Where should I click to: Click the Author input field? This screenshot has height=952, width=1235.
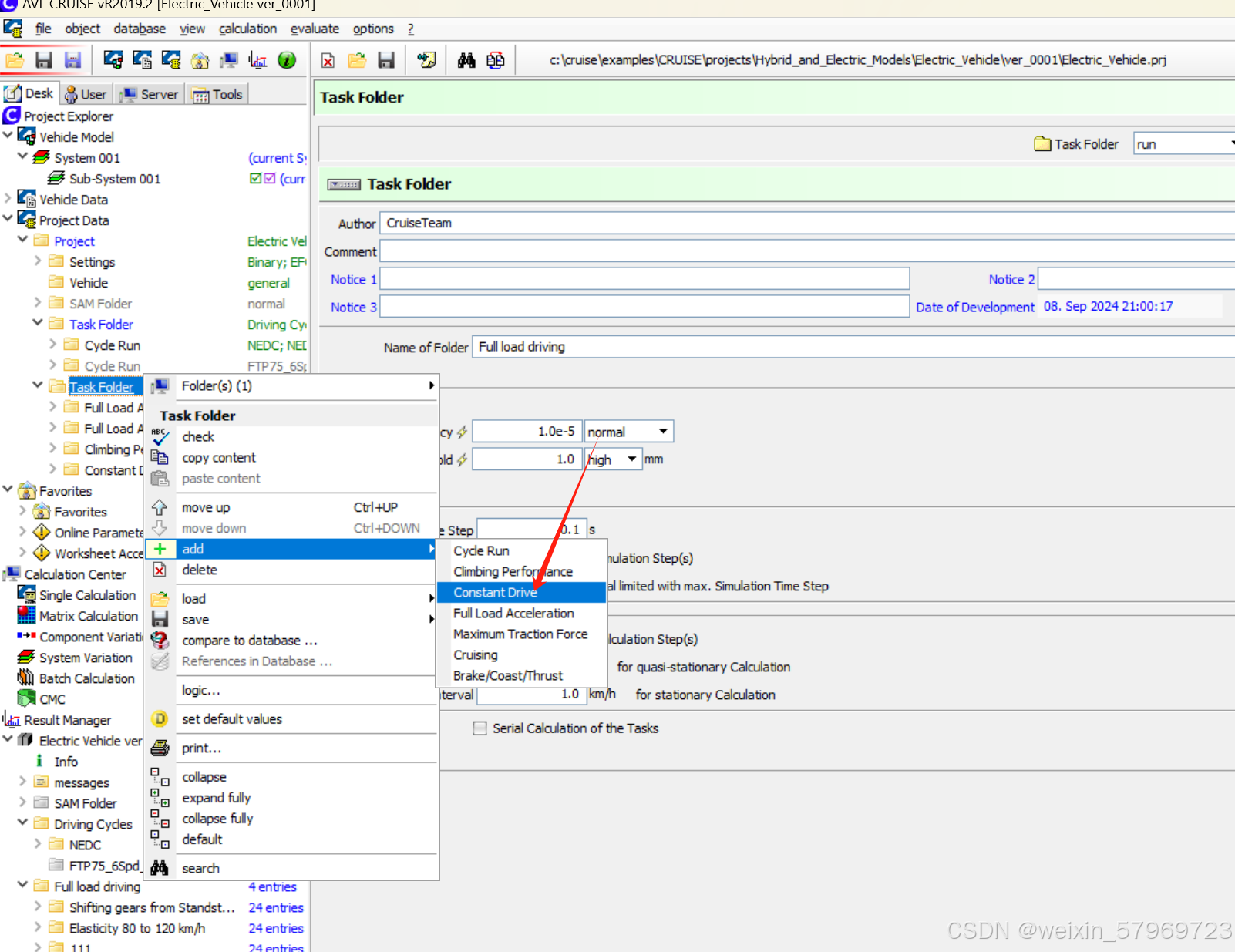click(x=807, y=223)
